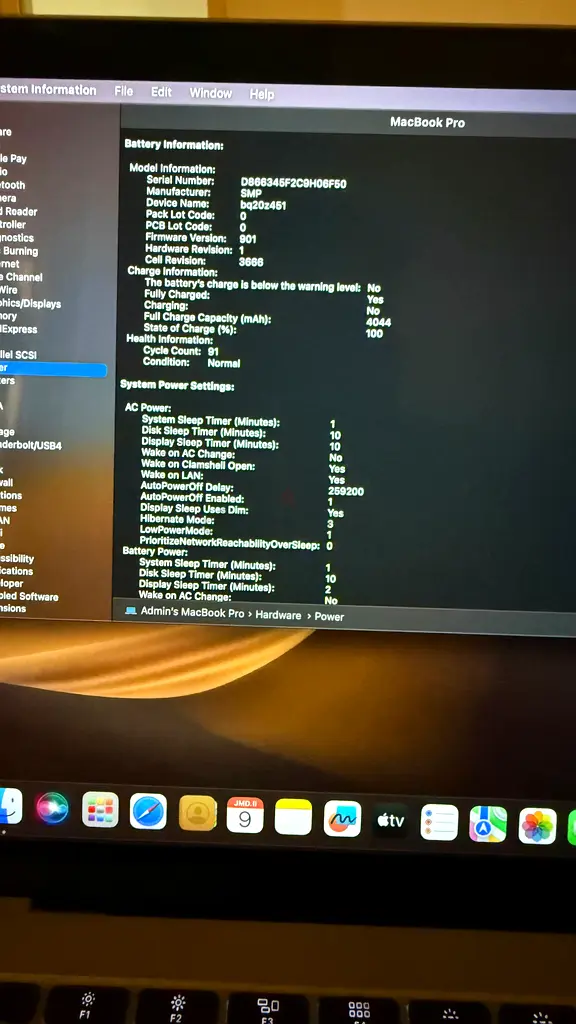
Task: Click manufacturer value SMP
Action: (x=251, y=194)
